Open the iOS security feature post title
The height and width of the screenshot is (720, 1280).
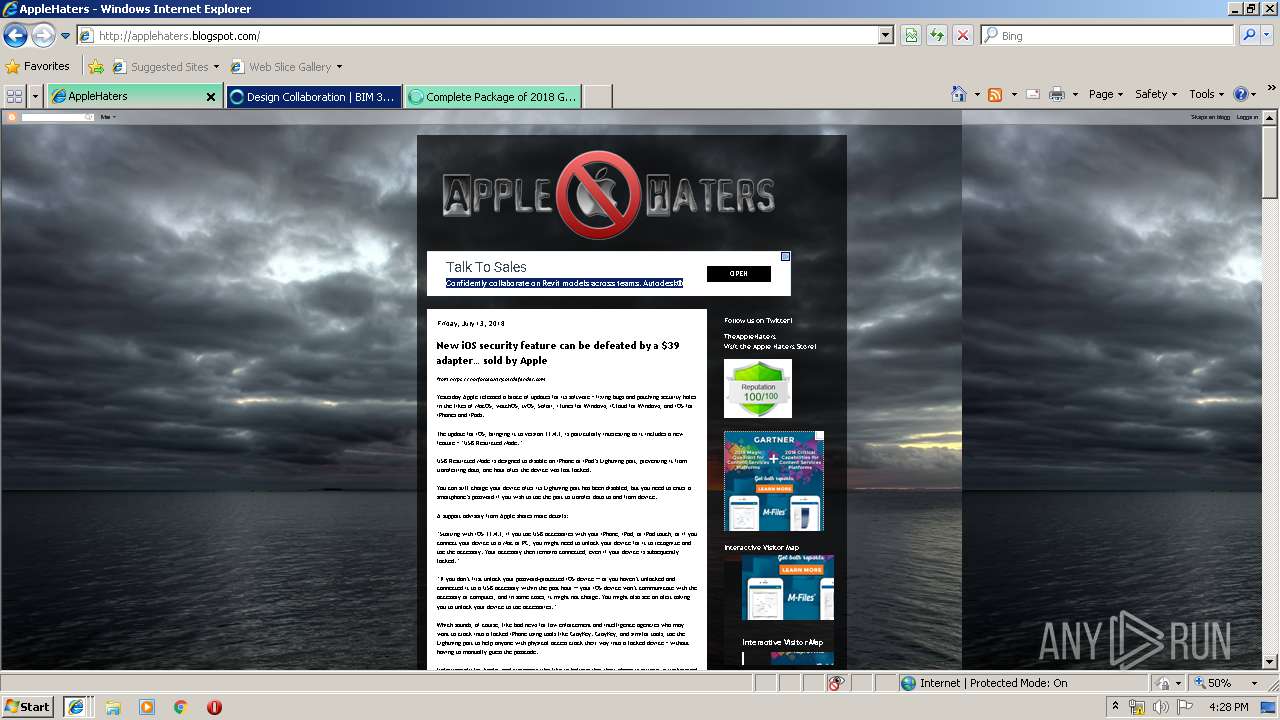[557, 353]
